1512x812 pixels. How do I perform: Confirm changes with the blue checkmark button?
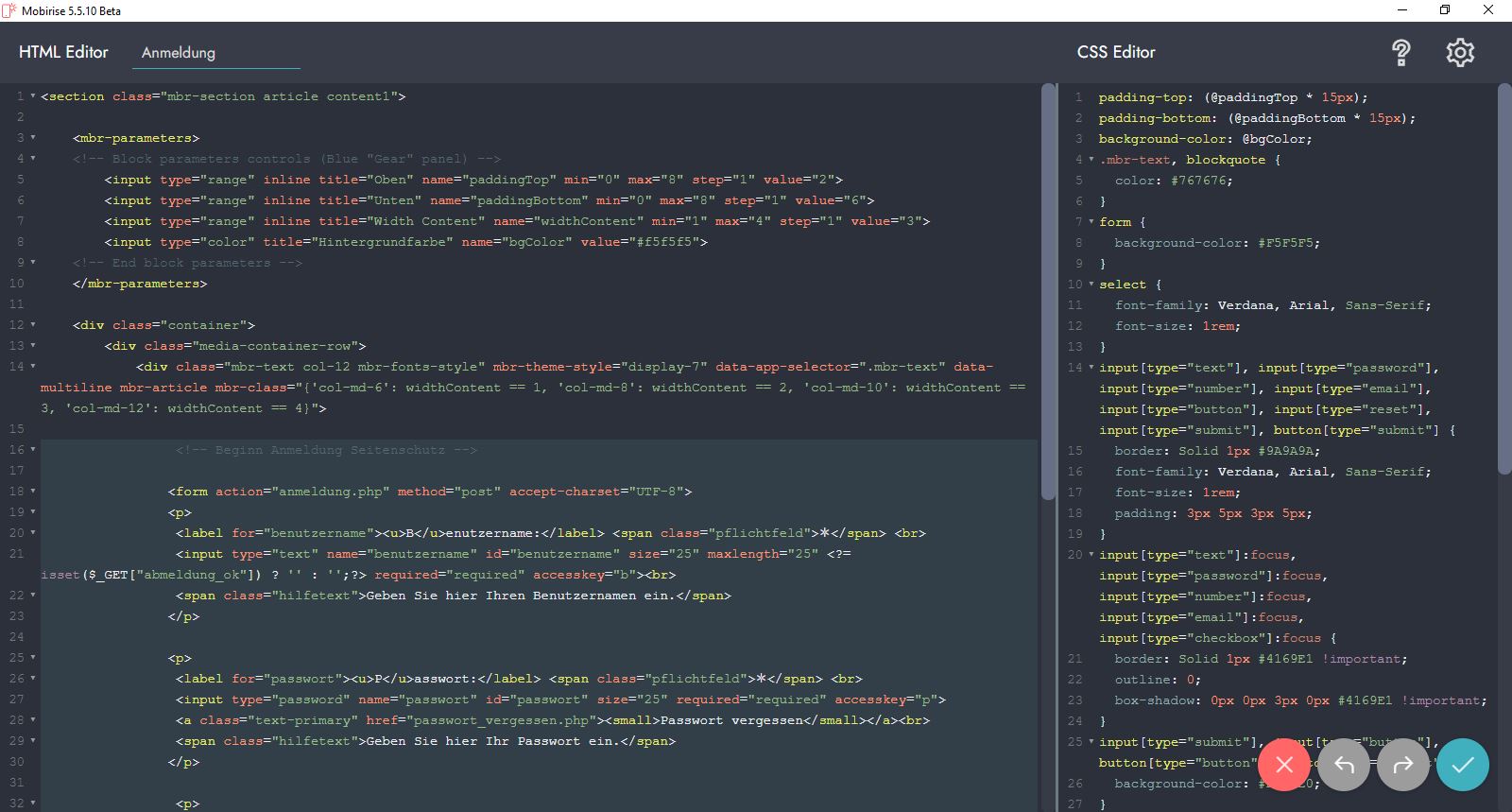1463,765
